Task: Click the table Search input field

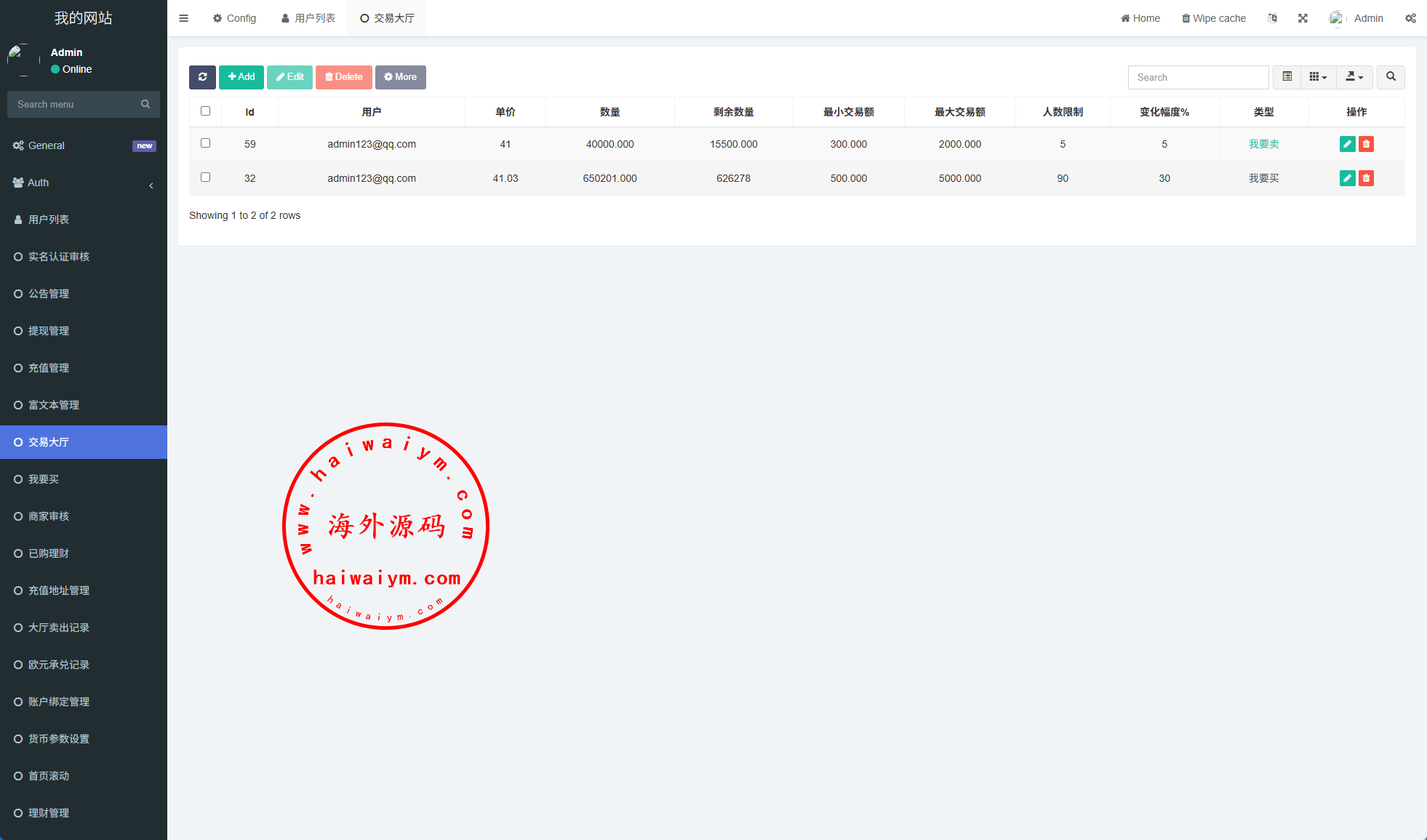Action: pyautogui.click(x=1198, y=77)
